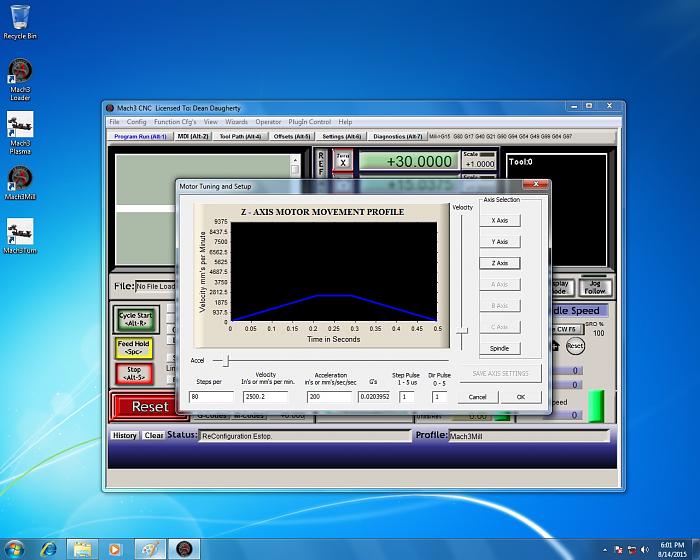700x560 pixels.
Task: Open the Mach3Turn desktop shortcut
Action: (20, 236)
